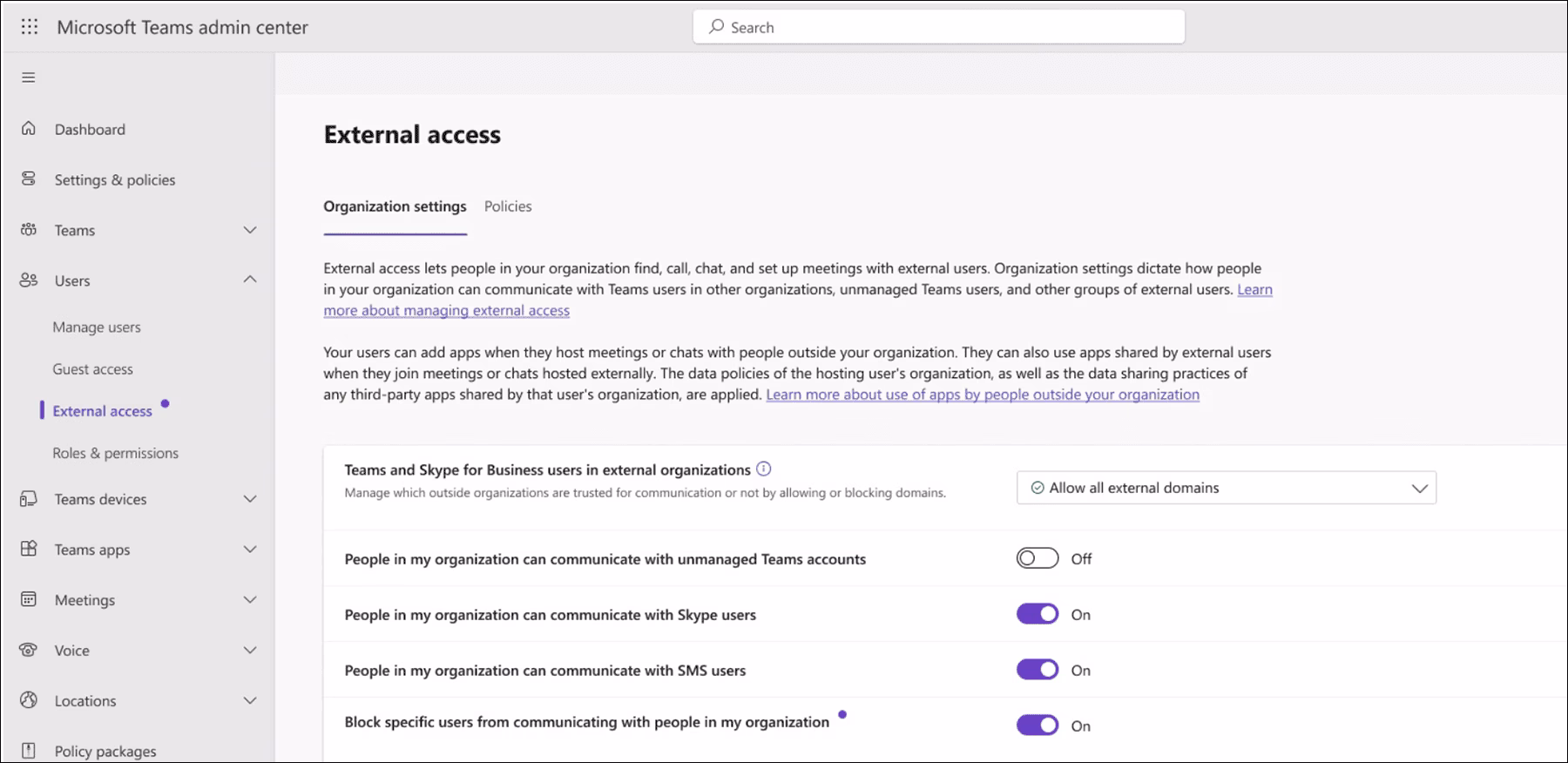
Task: Collapse the navigation hamburger menu
Action: 29,78
